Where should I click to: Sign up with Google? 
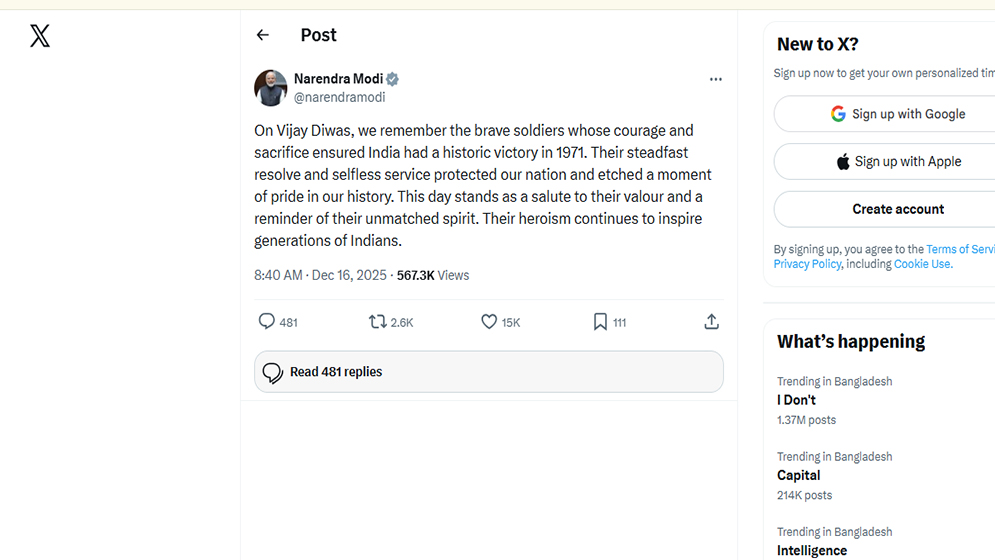coord(897,114)
